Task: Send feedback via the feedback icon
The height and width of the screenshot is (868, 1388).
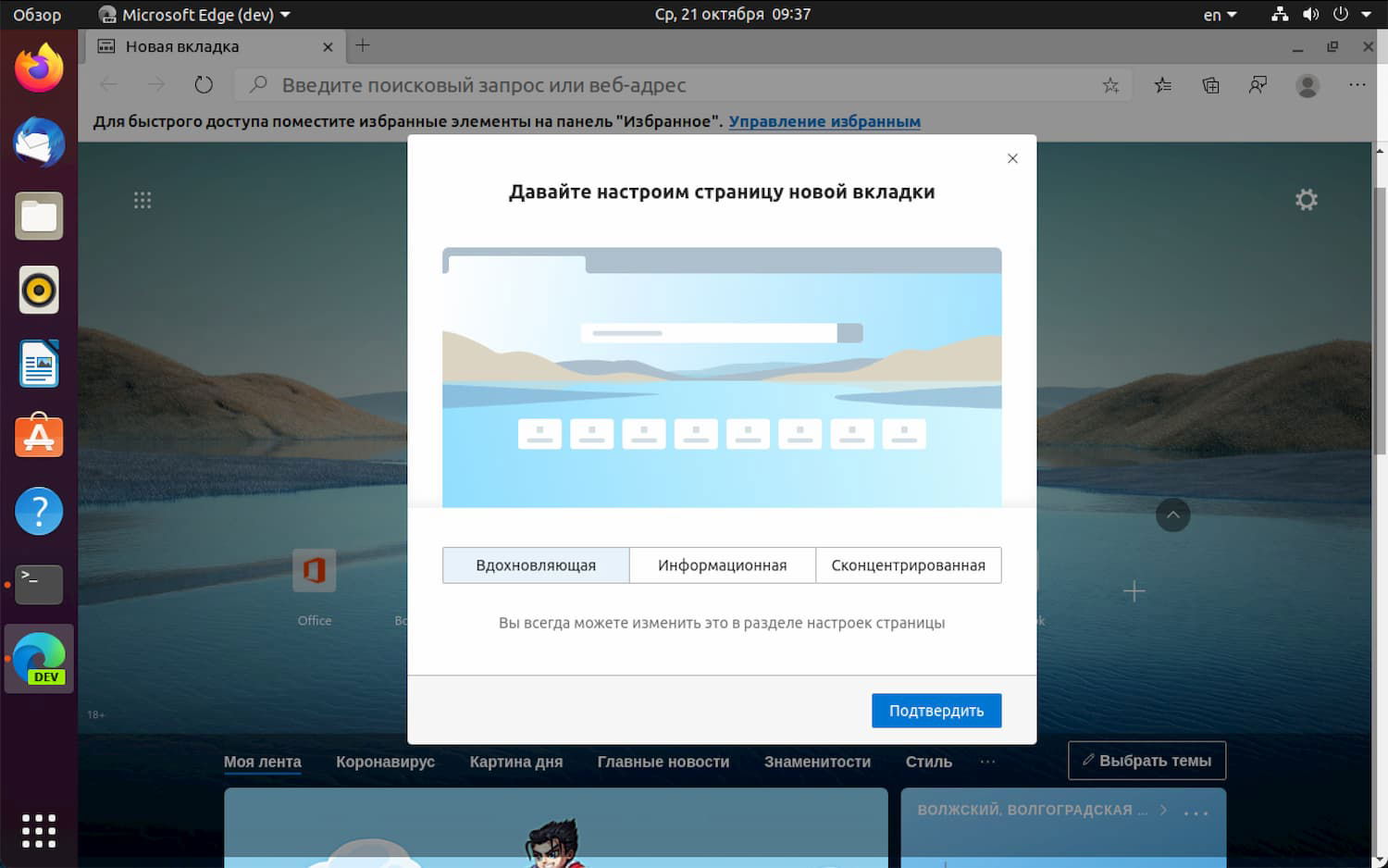Action: pos(1258,84)
